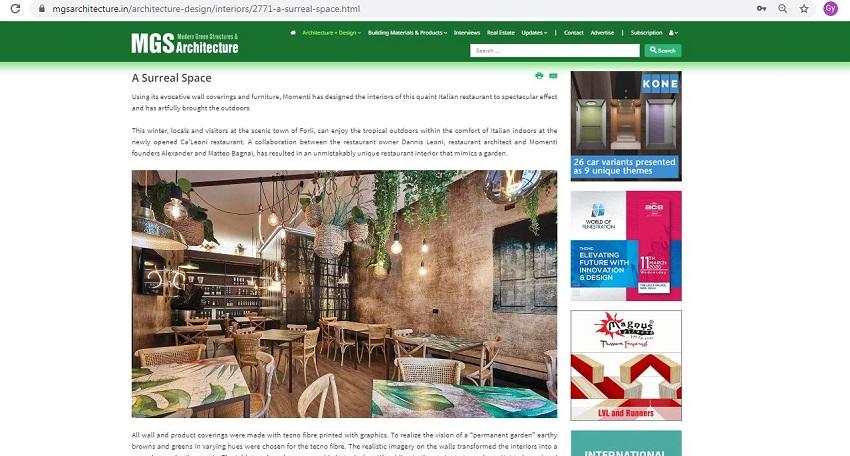Click the Contact link
The image size is (850, 456).
[574, 33]
